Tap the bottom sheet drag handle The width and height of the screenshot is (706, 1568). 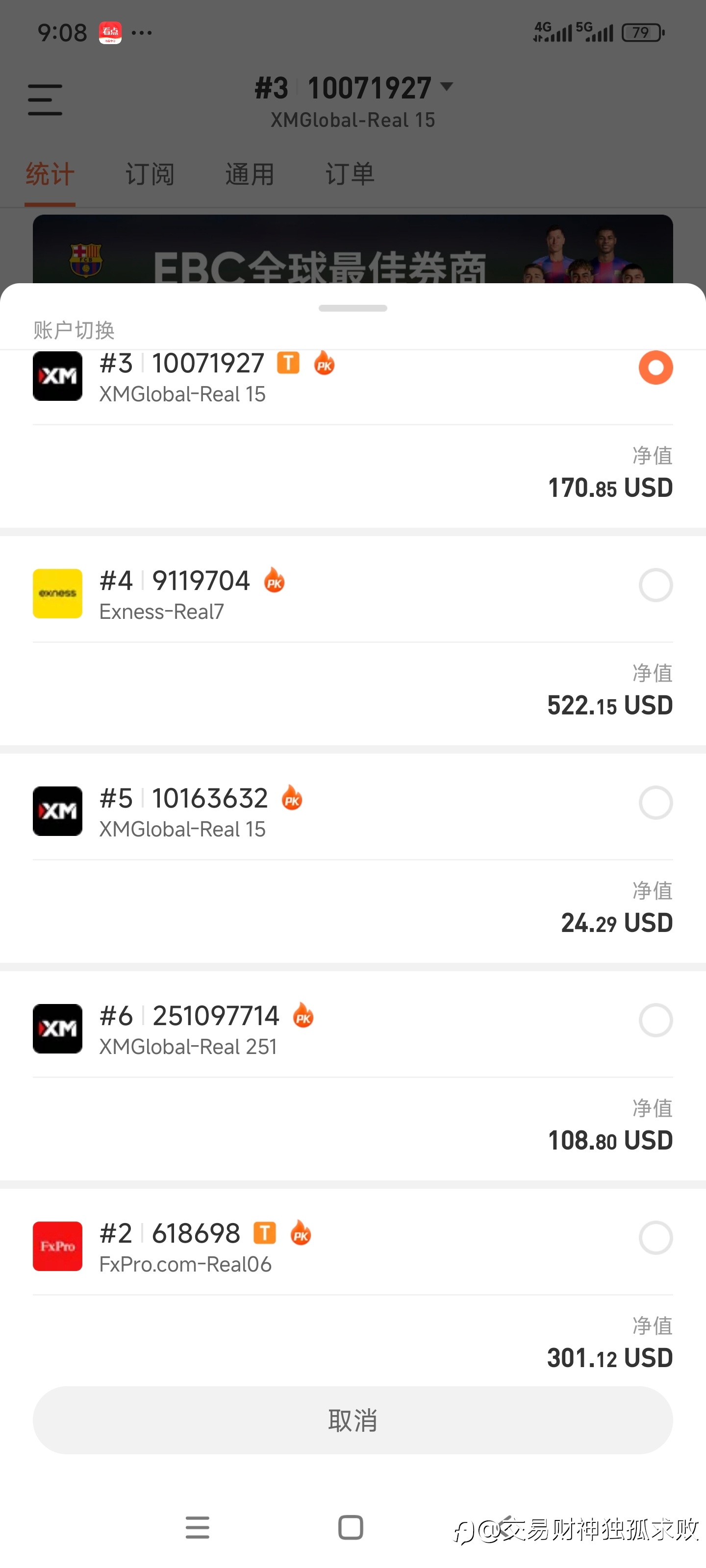point(353,308)
